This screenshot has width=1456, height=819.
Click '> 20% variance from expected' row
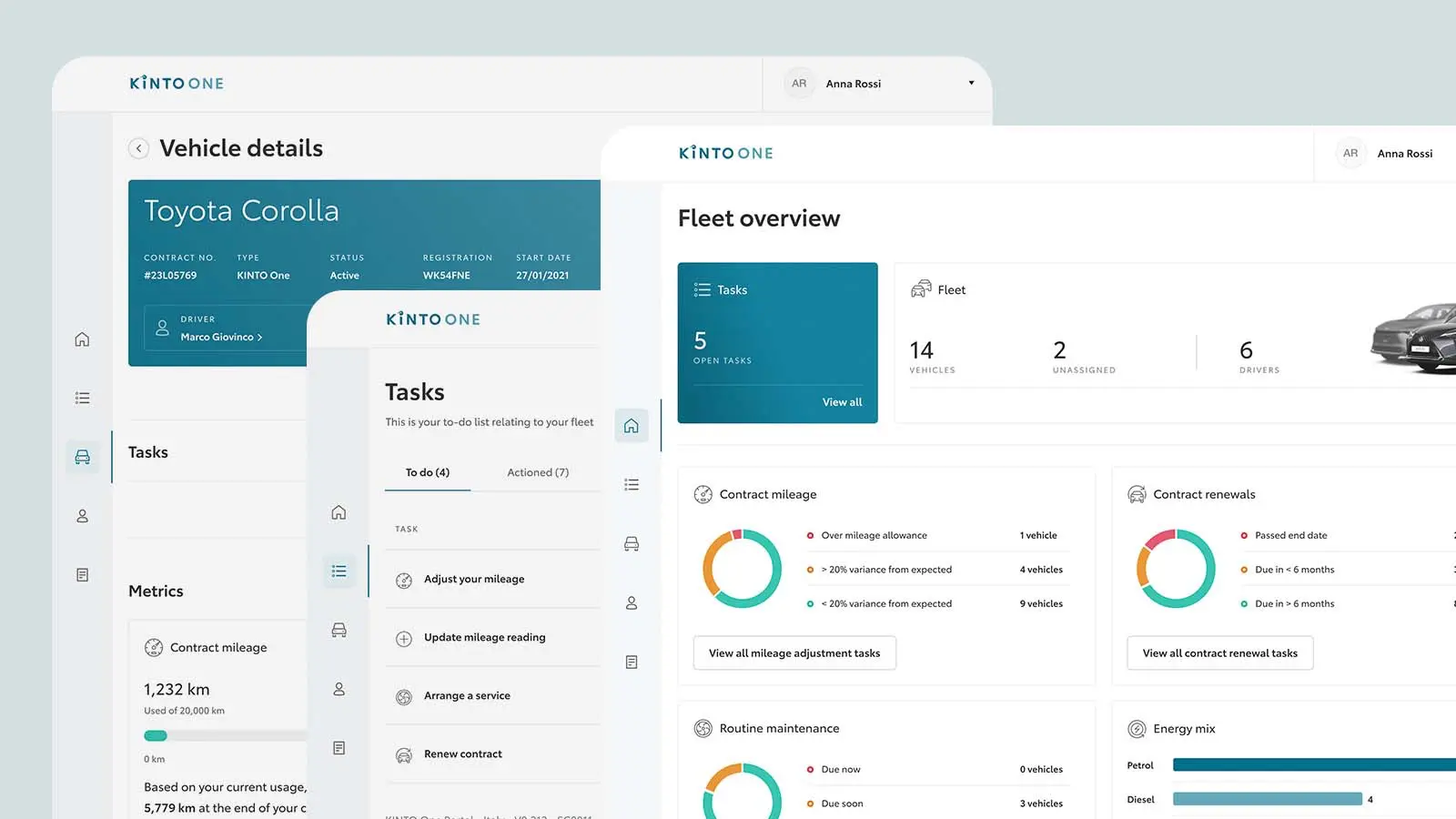coord(937,570)
